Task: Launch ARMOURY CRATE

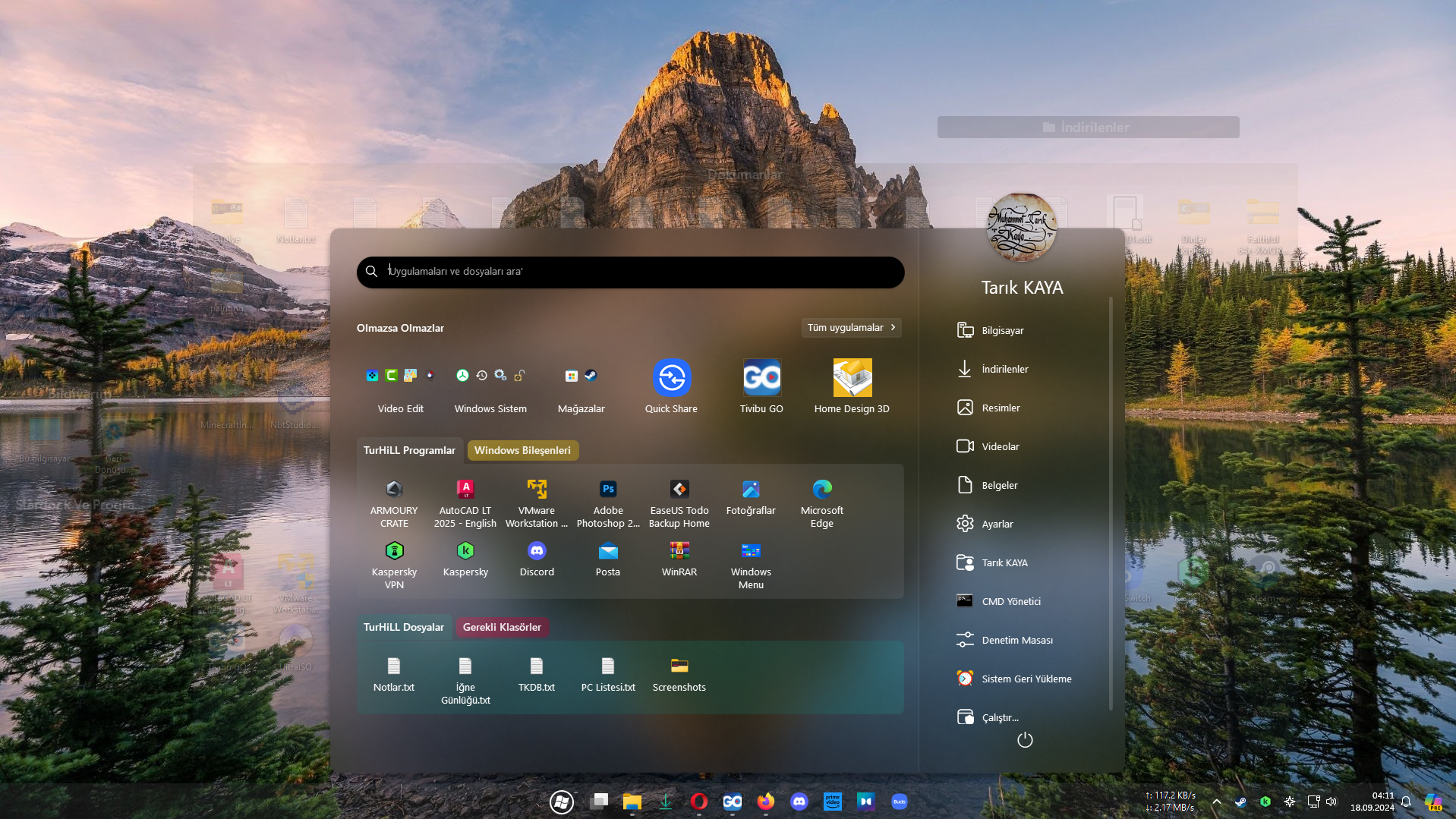Action: click(394, 503)
